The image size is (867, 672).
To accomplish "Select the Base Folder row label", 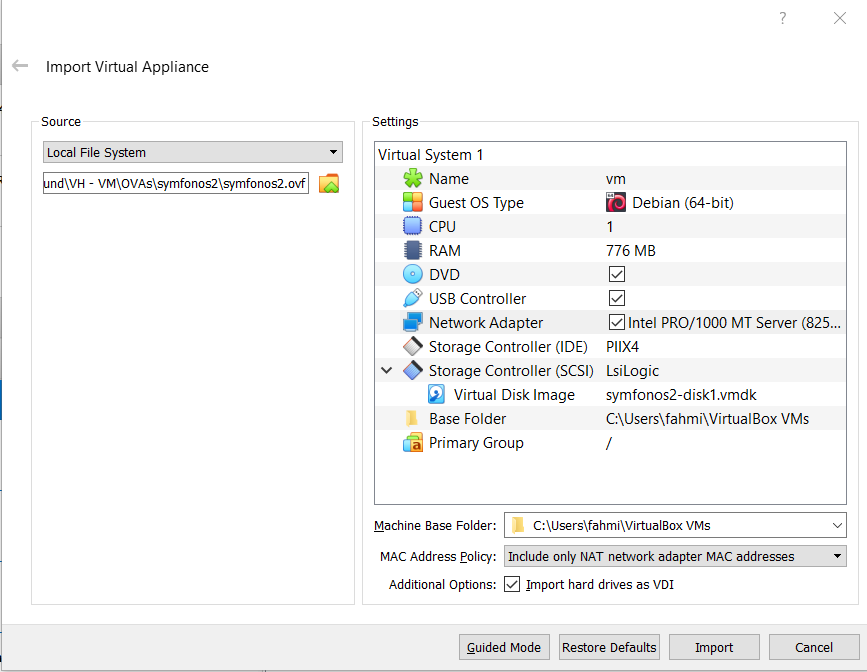I will pos(468,419).
